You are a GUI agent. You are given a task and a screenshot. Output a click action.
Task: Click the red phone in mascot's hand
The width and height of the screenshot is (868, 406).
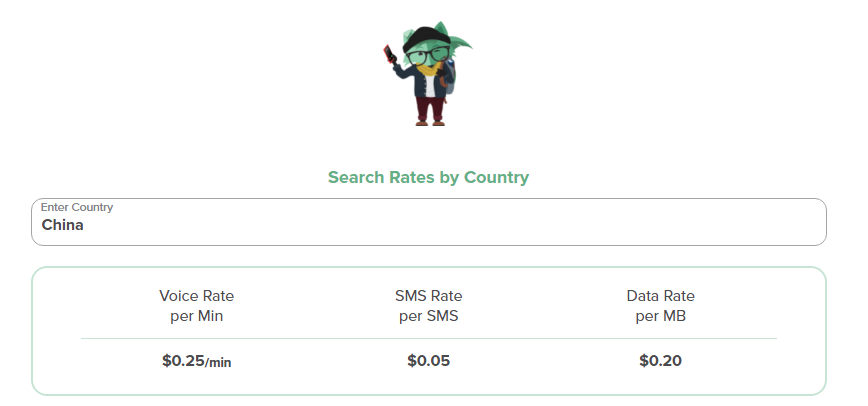click(390, 52)
